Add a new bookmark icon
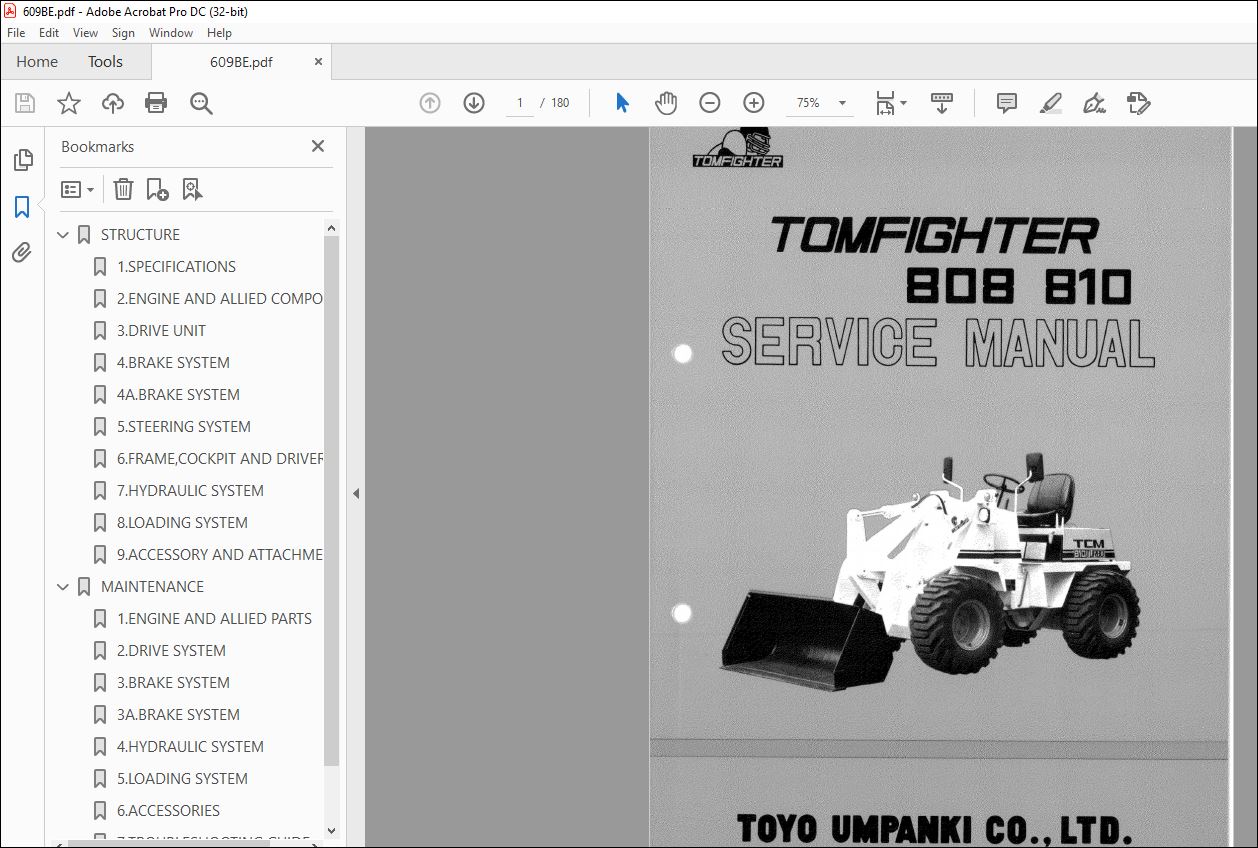The width and height of the screenshot is (1258, 848). pos(157,189)
